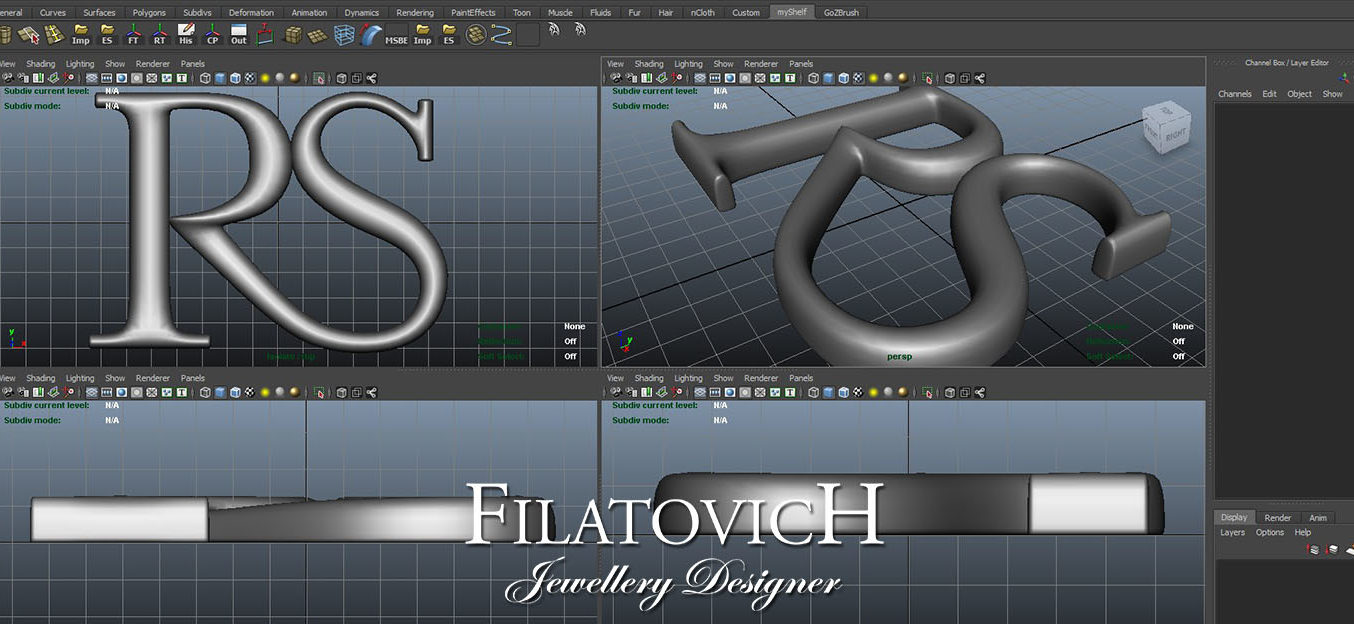Click Help in the Layer Editor menu
1354x624 pixels.
[1303, 533]
